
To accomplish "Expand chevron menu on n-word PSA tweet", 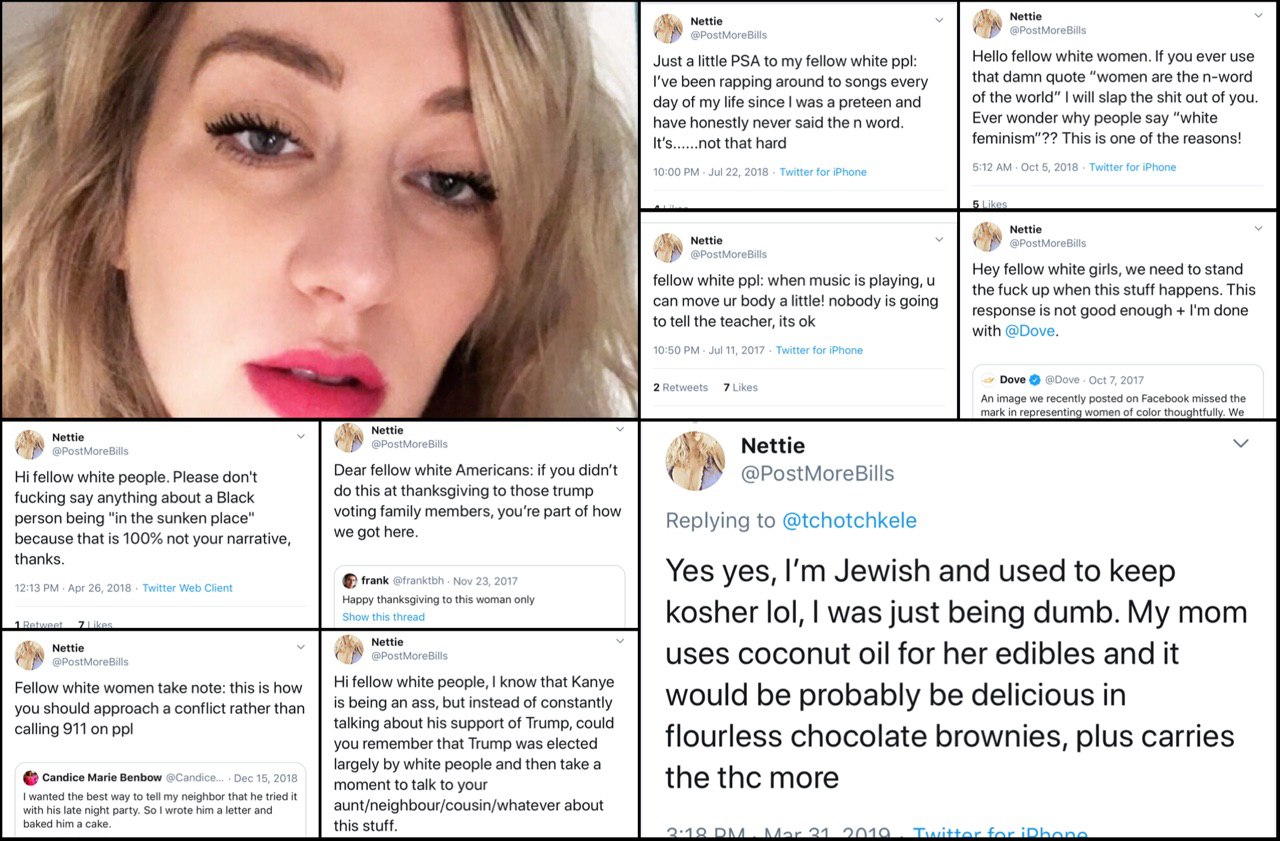I will point(938,19).
